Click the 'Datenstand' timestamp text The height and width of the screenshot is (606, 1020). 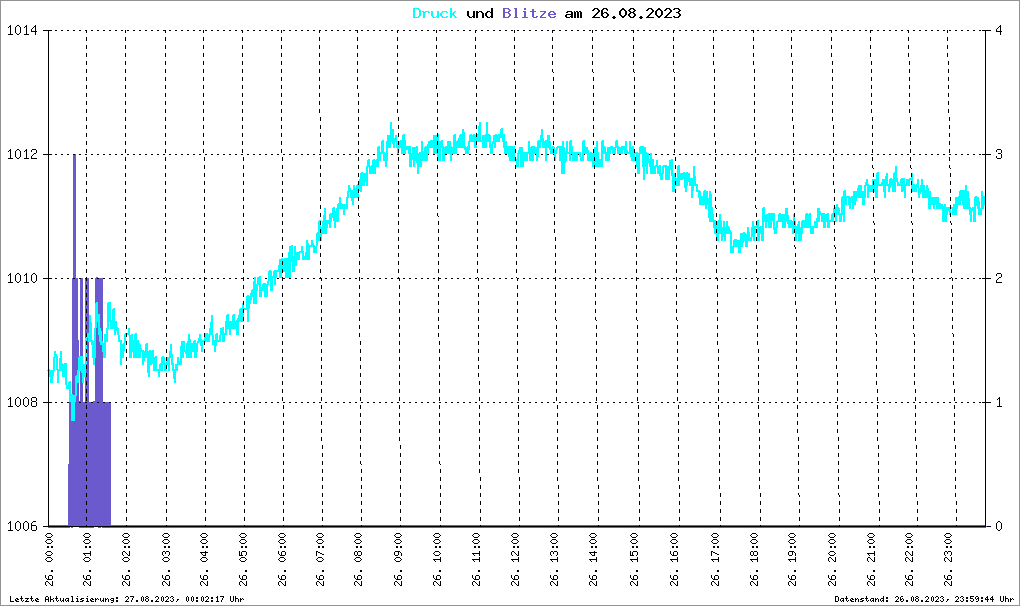click(924, 599)
